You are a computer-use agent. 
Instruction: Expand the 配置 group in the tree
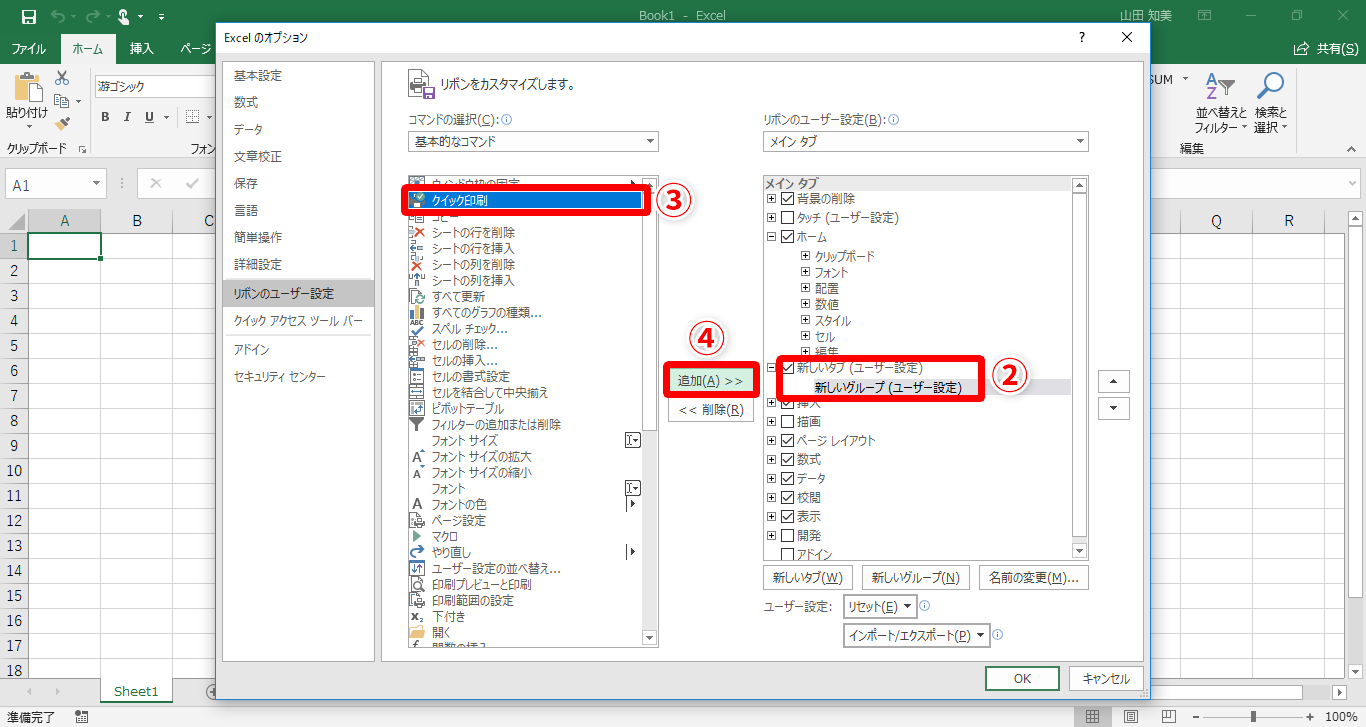click(805, 288)
